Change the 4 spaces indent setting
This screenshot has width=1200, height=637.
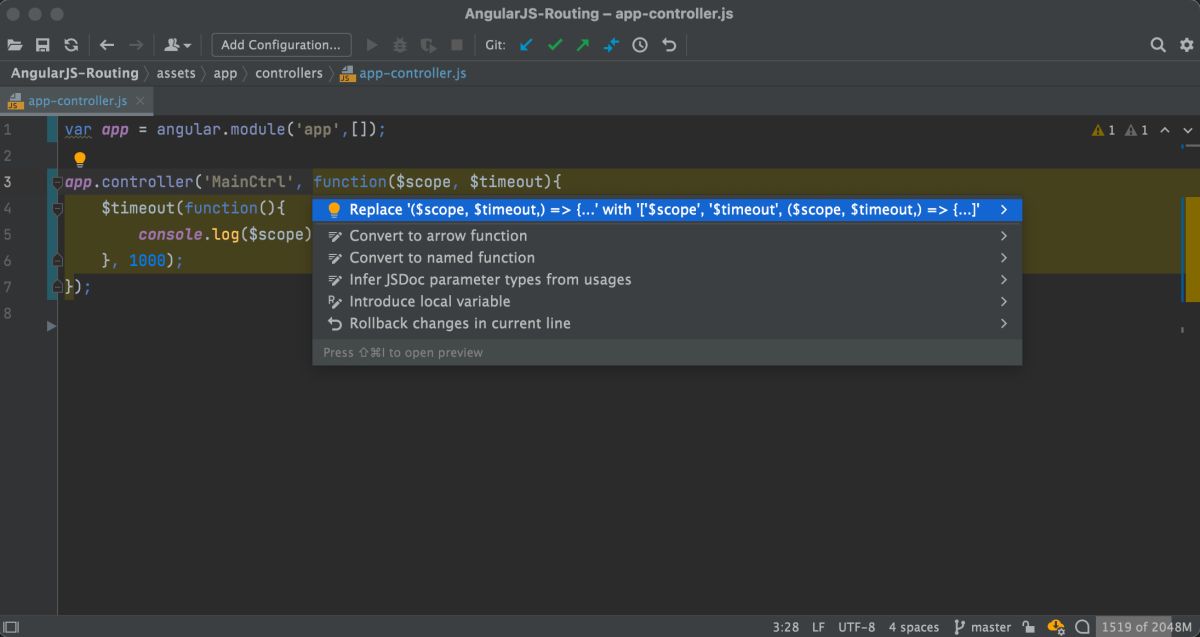[914, 627]
